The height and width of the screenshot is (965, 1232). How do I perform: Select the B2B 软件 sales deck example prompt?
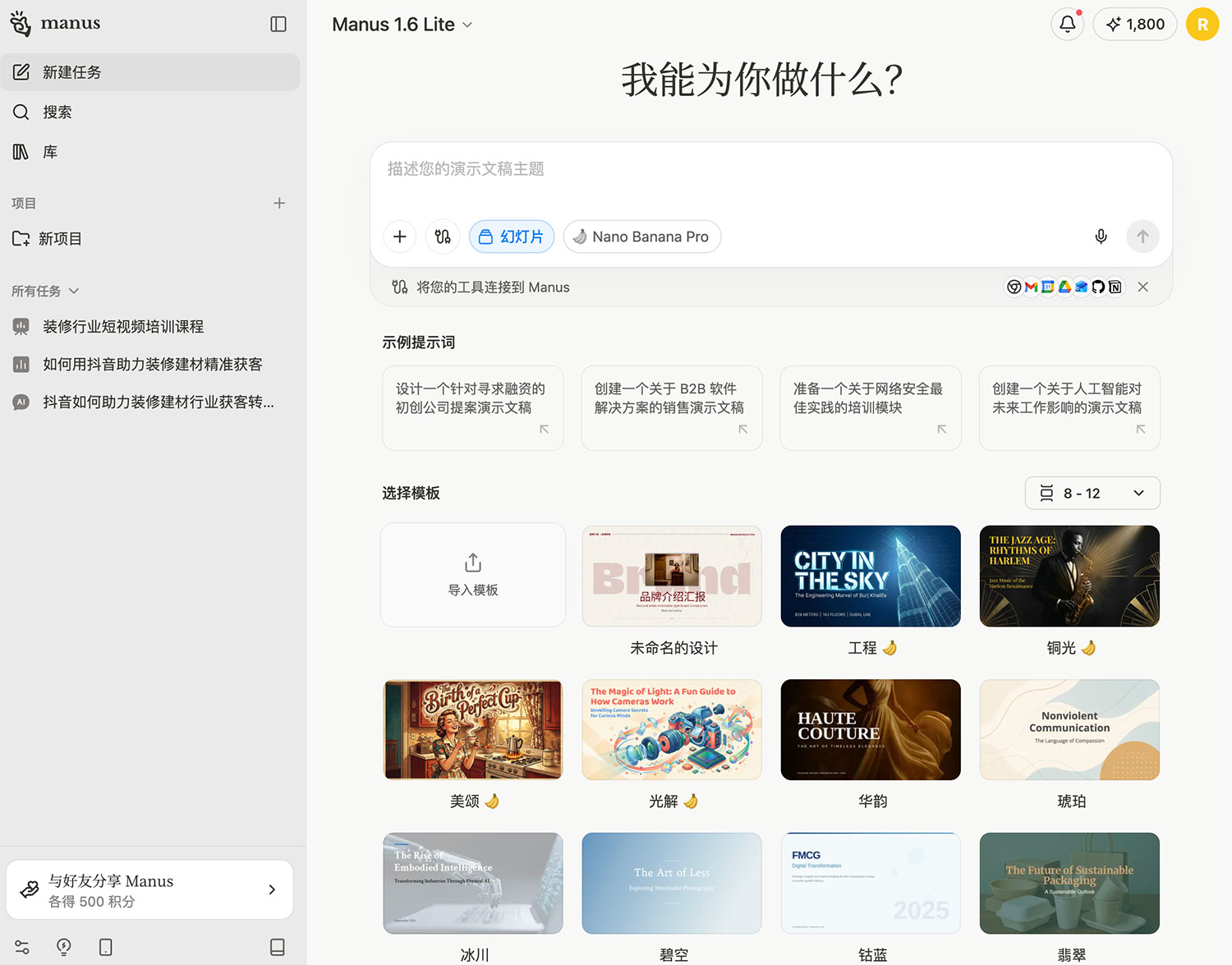(x=671, y=407)
